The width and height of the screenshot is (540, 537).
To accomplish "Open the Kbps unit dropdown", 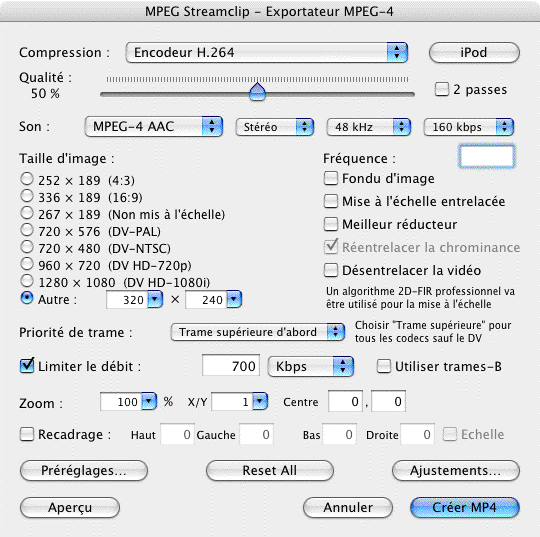I will coord(311,366).
